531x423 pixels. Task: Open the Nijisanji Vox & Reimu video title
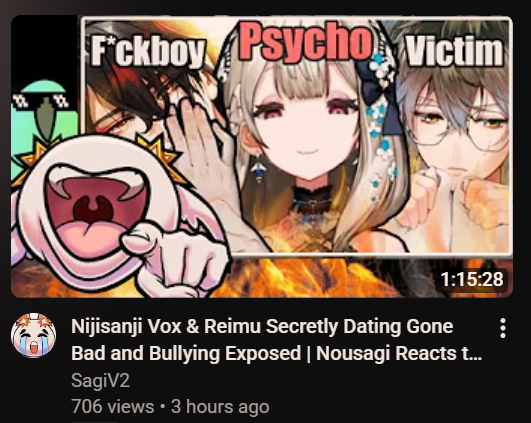pyautogui.click(x=276, y=340)
